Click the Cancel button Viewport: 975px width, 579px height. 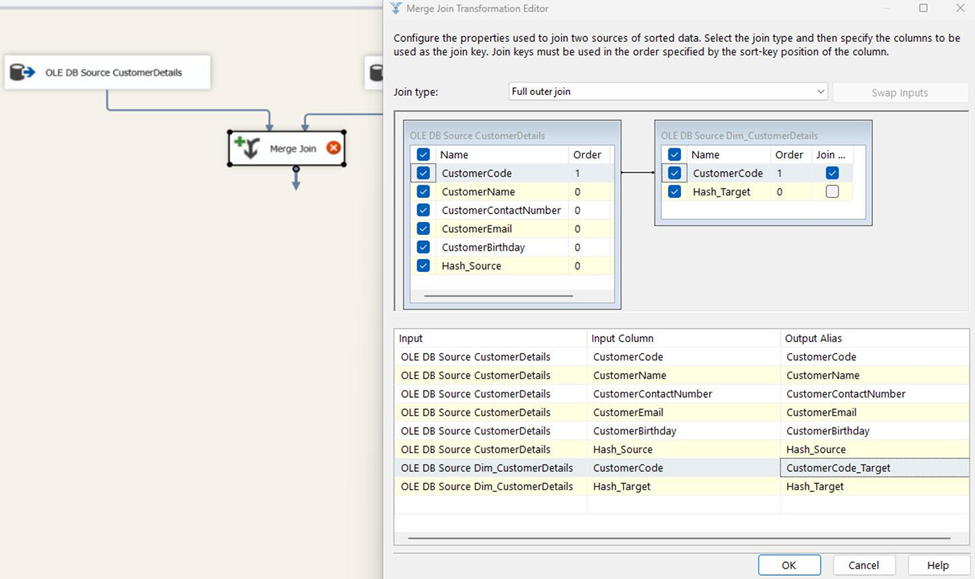[863, 564]
